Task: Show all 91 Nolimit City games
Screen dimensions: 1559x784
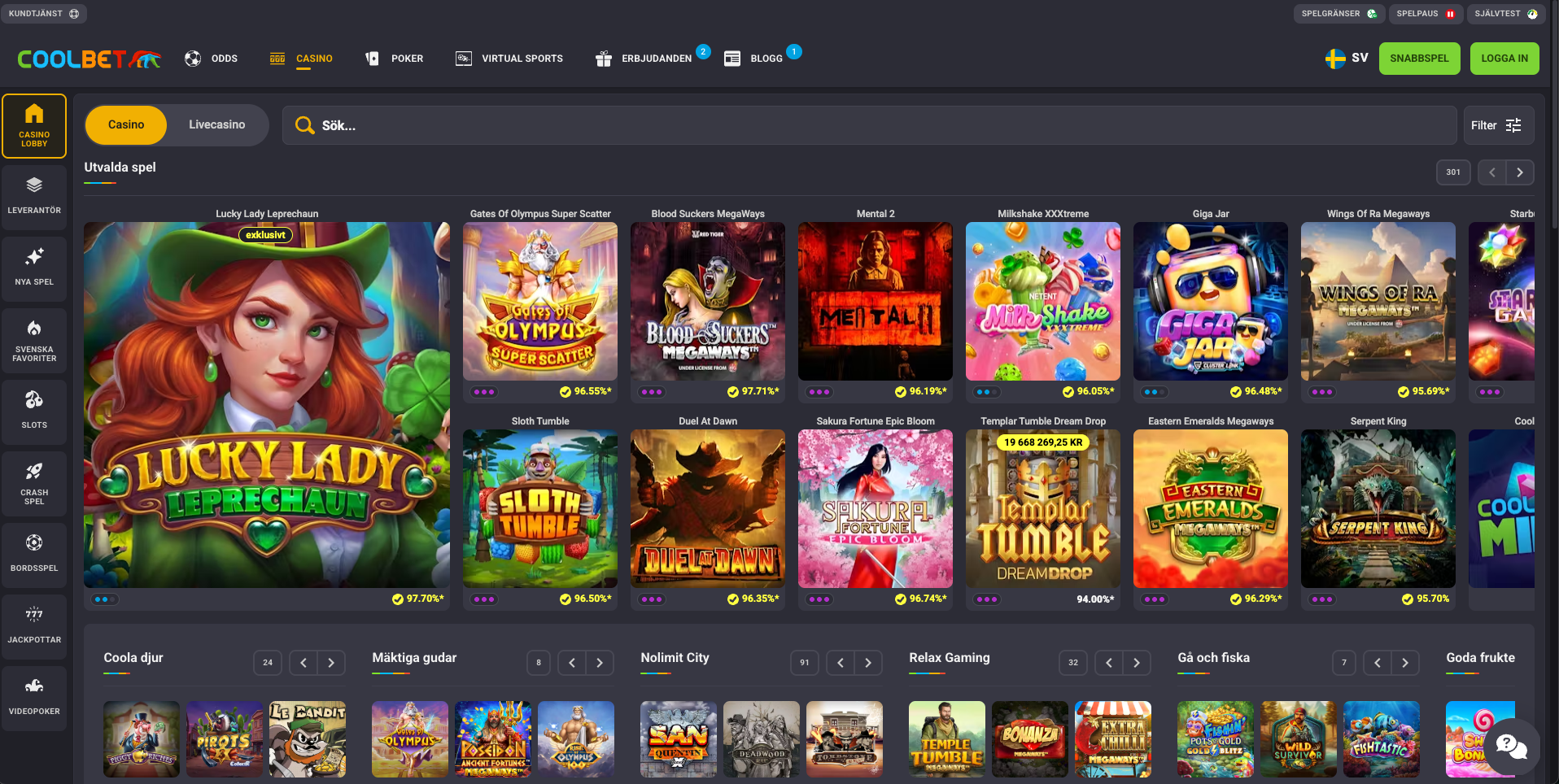Action: [805, 663]
